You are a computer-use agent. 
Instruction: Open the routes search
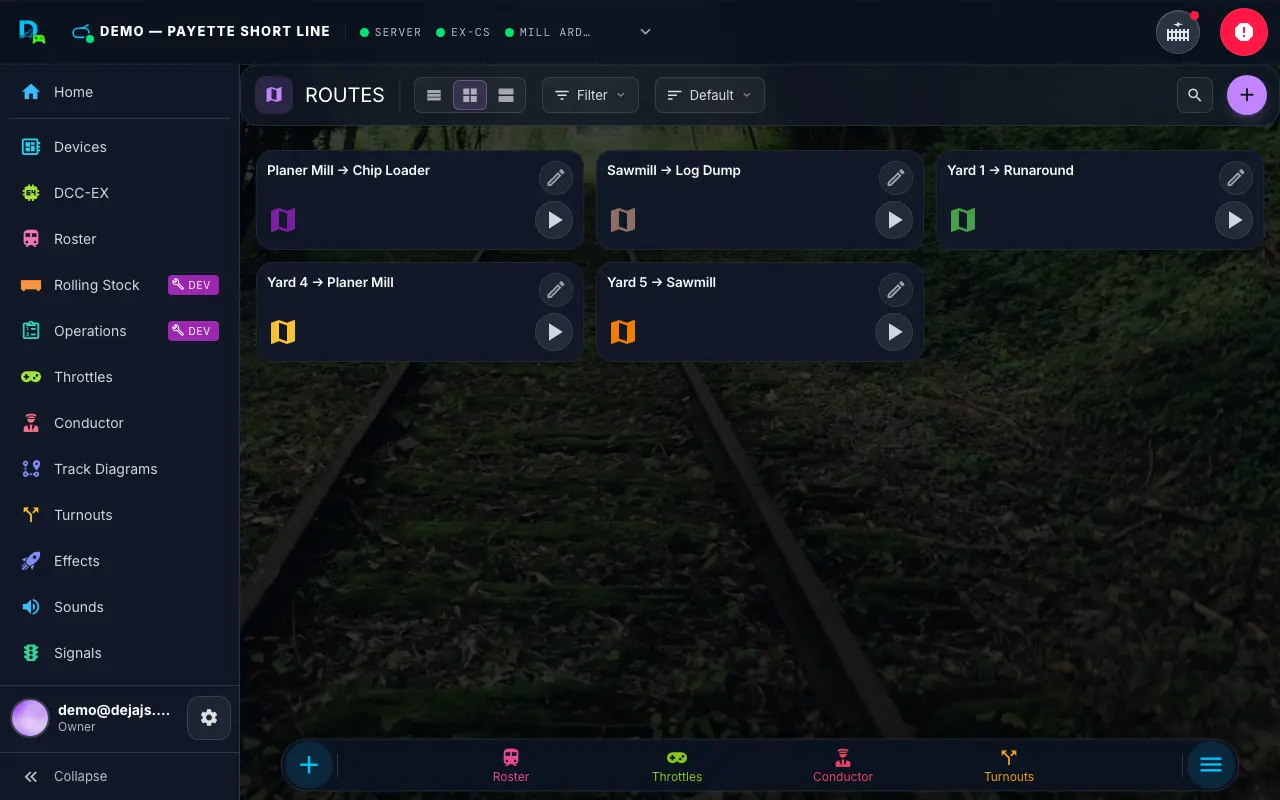(x=1195, y=95)
